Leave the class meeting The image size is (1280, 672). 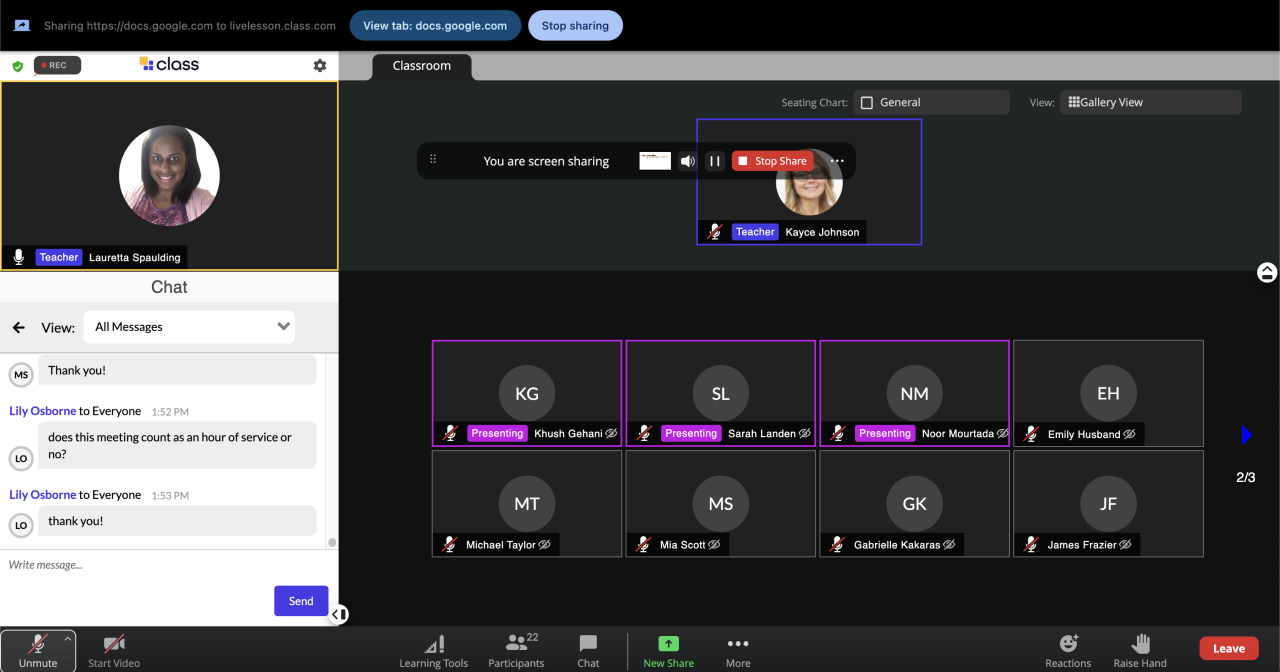(x=1229, y=648)
